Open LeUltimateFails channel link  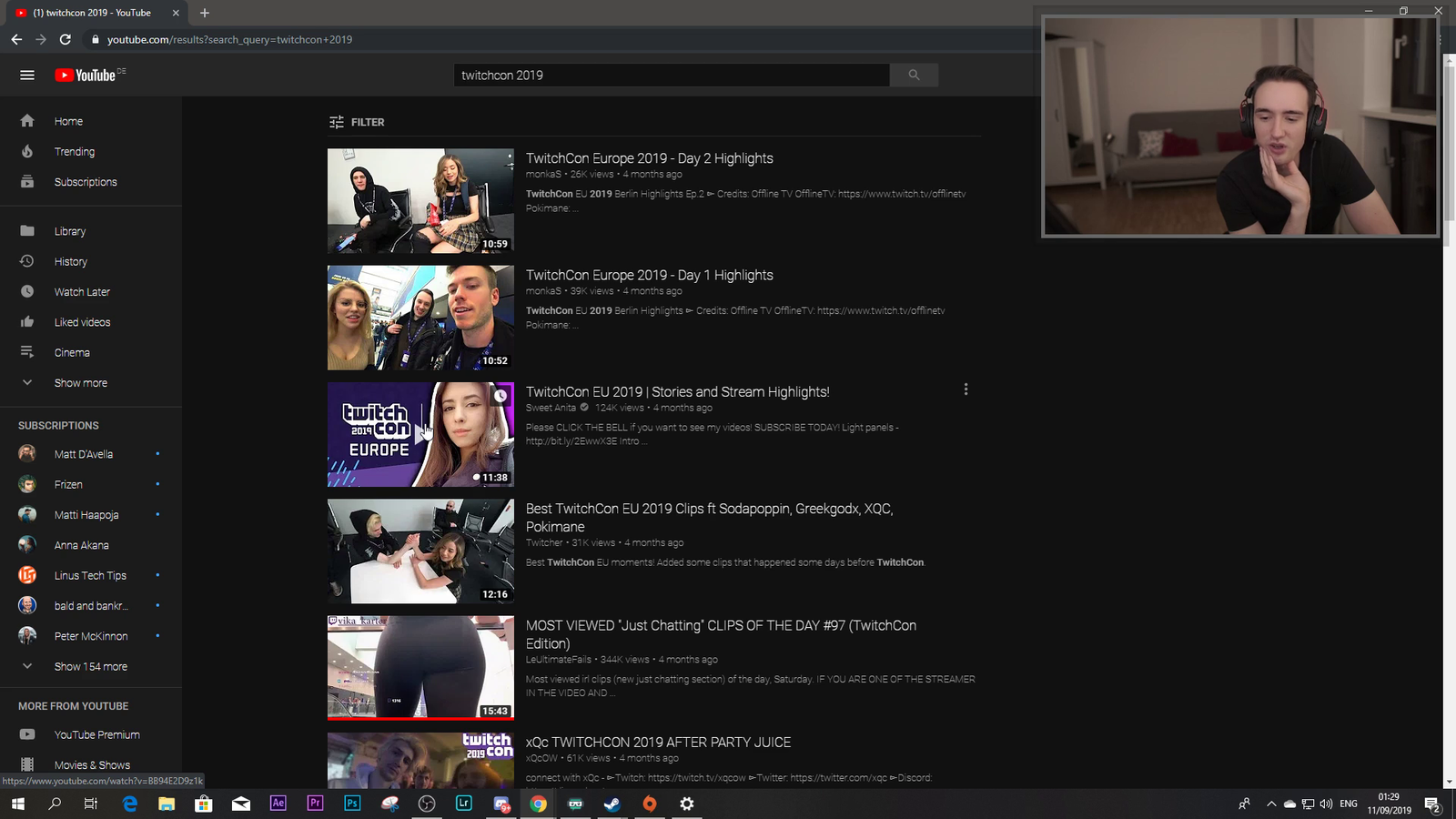[559, 660]
